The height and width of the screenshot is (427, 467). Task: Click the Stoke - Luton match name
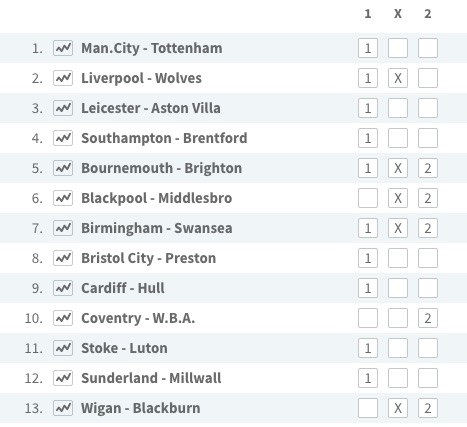(124, 348)
